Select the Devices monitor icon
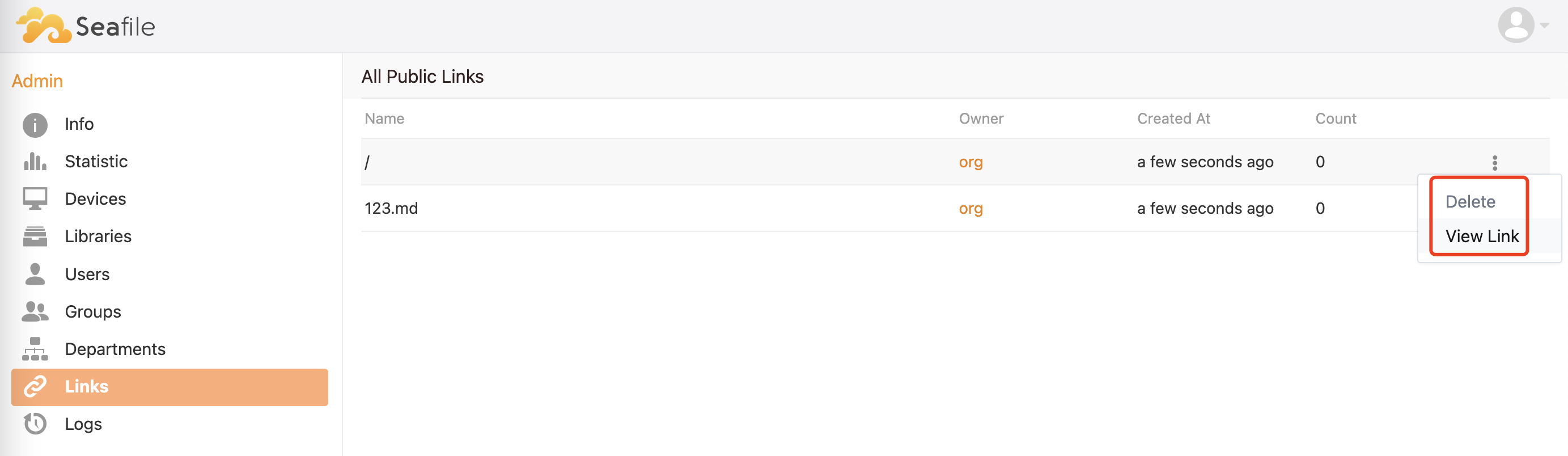Viewport: 1568px width, 456px height. (x=35, y=199)
